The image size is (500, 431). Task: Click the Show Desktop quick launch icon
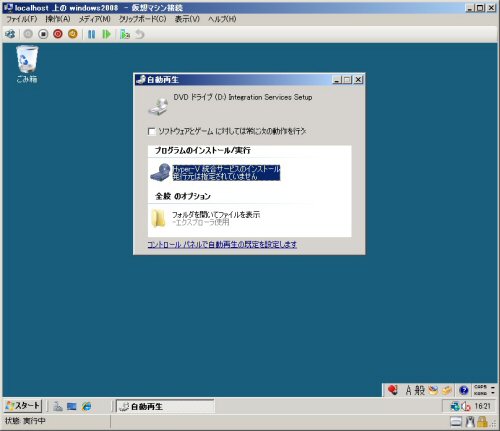click(72, 406)
